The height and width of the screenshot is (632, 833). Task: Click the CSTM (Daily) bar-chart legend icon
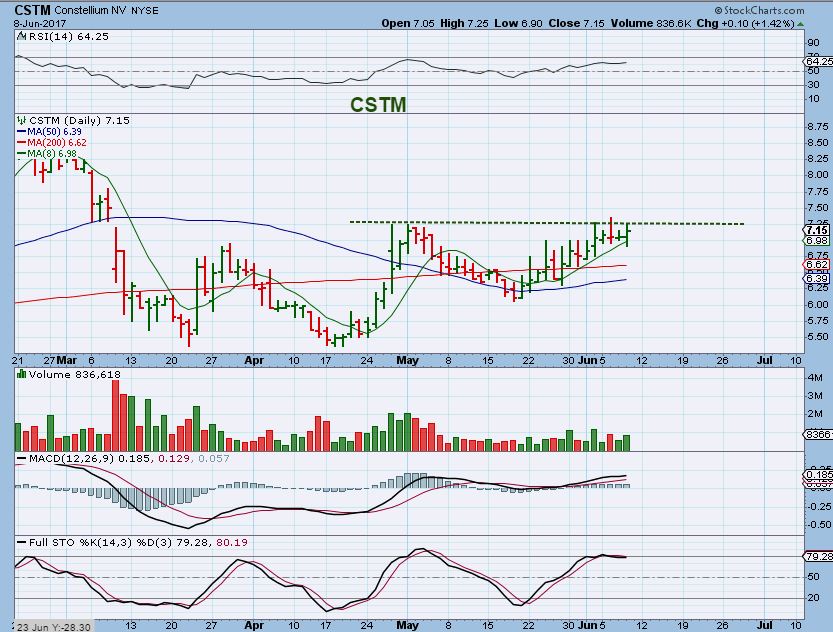21,121
